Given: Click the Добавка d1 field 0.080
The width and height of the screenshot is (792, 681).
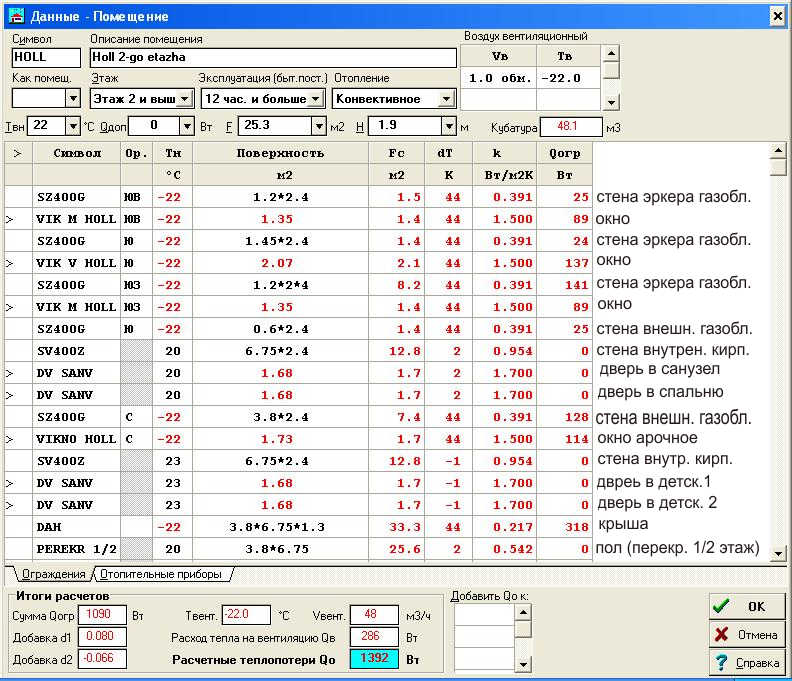Looking at the screenshot, I should coord(102,637).
